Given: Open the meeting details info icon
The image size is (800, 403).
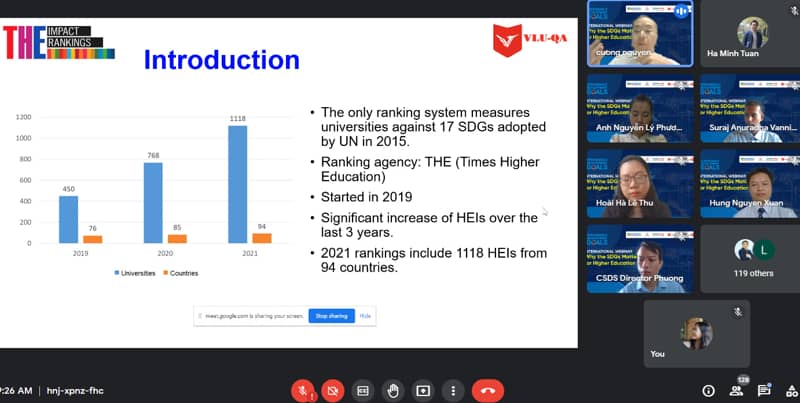Looking at the screenshot, I should click(709, 391).
